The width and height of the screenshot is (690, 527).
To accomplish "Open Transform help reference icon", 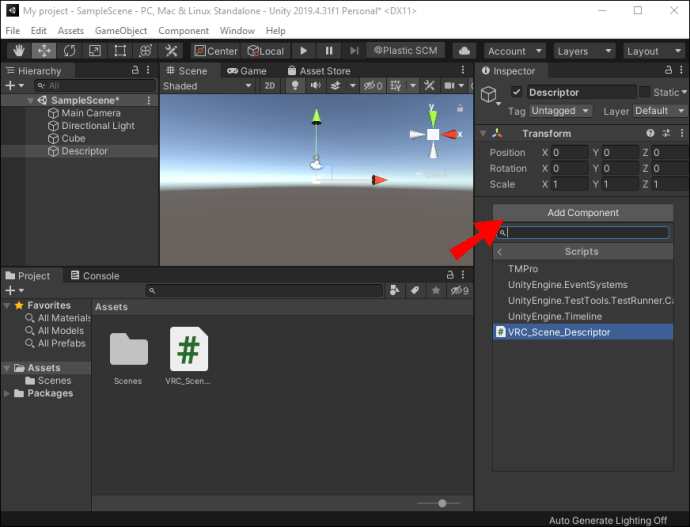I will (650, 133).
